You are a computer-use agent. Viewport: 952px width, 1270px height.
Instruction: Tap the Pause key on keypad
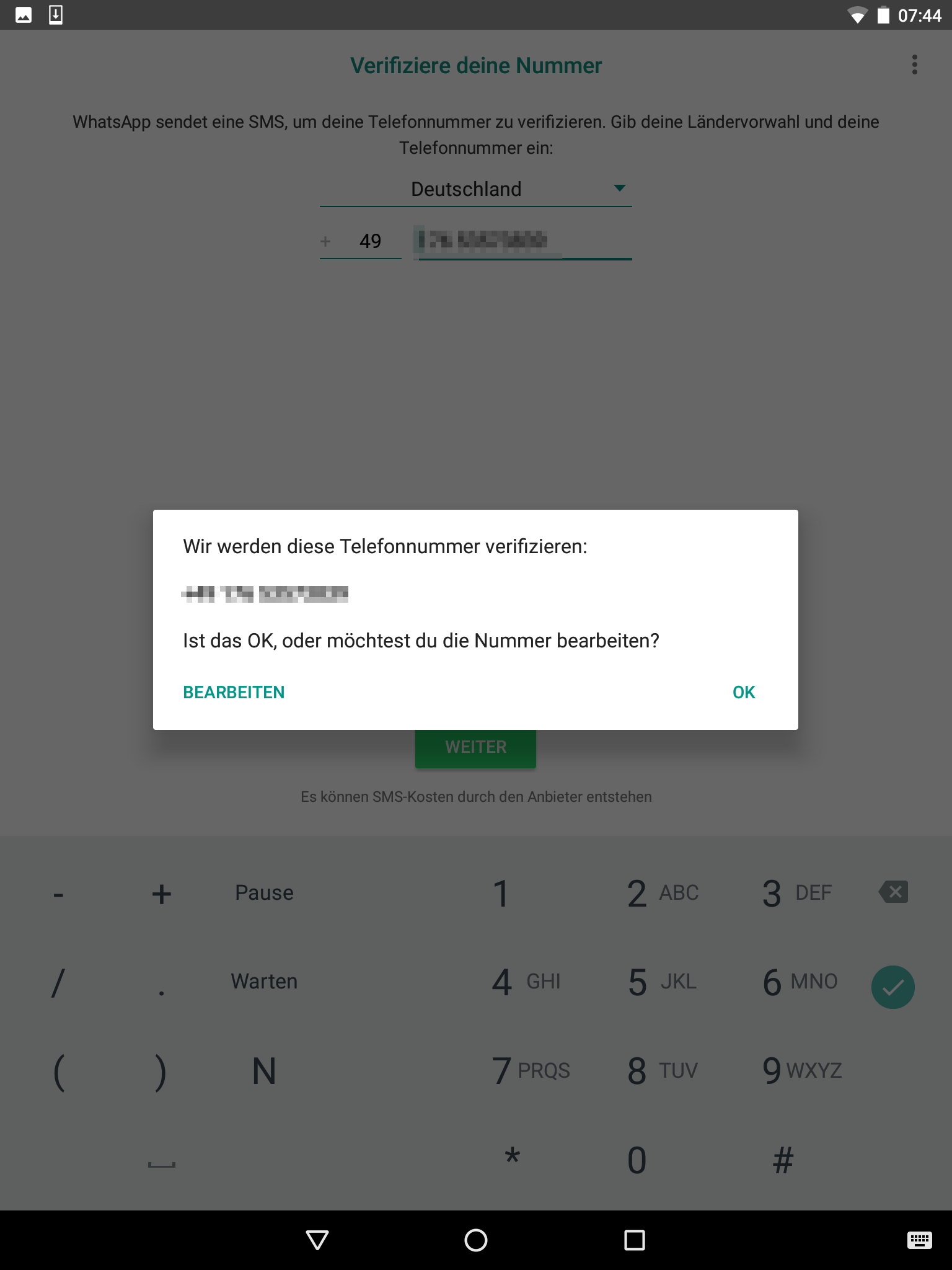264,893
